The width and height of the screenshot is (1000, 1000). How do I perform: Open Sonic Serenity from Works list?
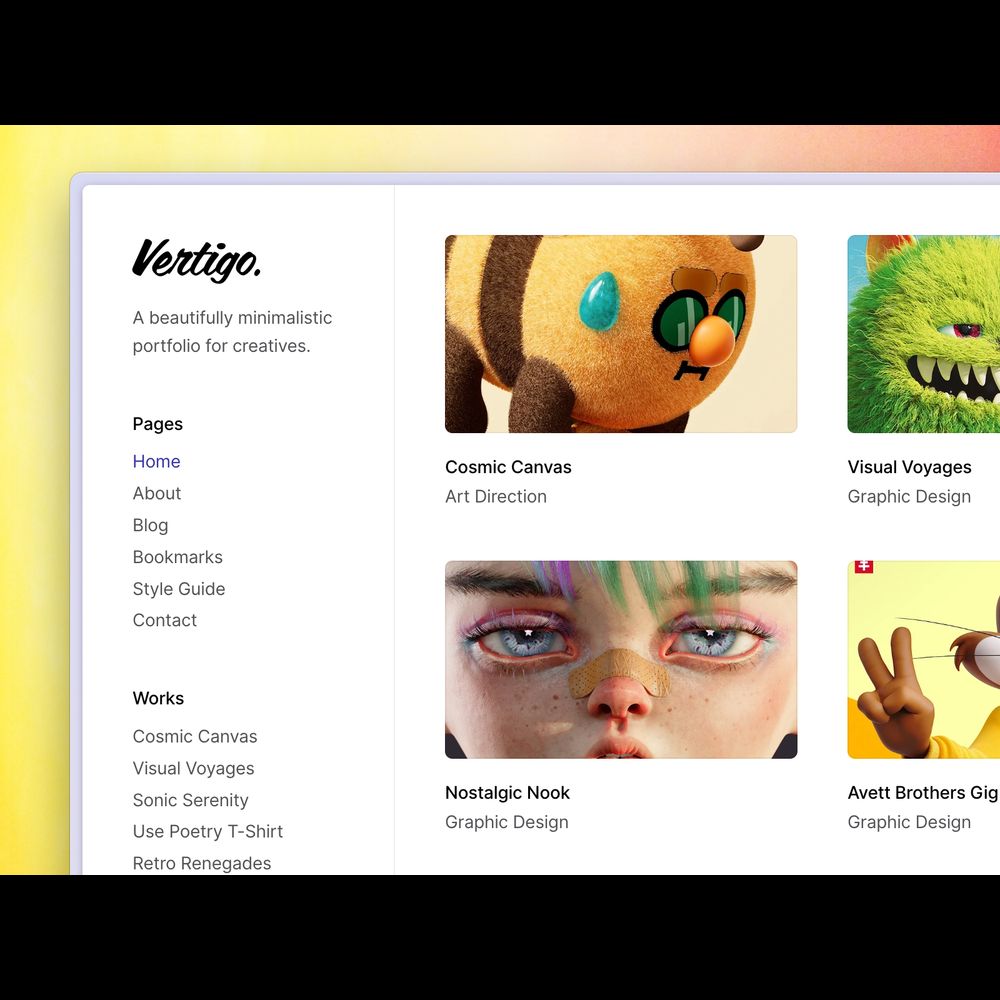[x=190, y=800]
